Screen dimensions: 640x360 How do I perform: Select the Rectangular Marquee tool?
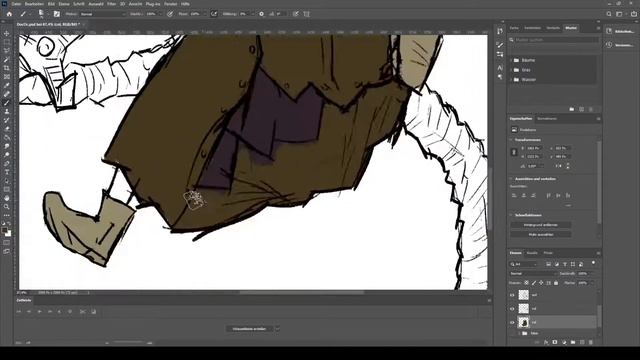[7, 42]
